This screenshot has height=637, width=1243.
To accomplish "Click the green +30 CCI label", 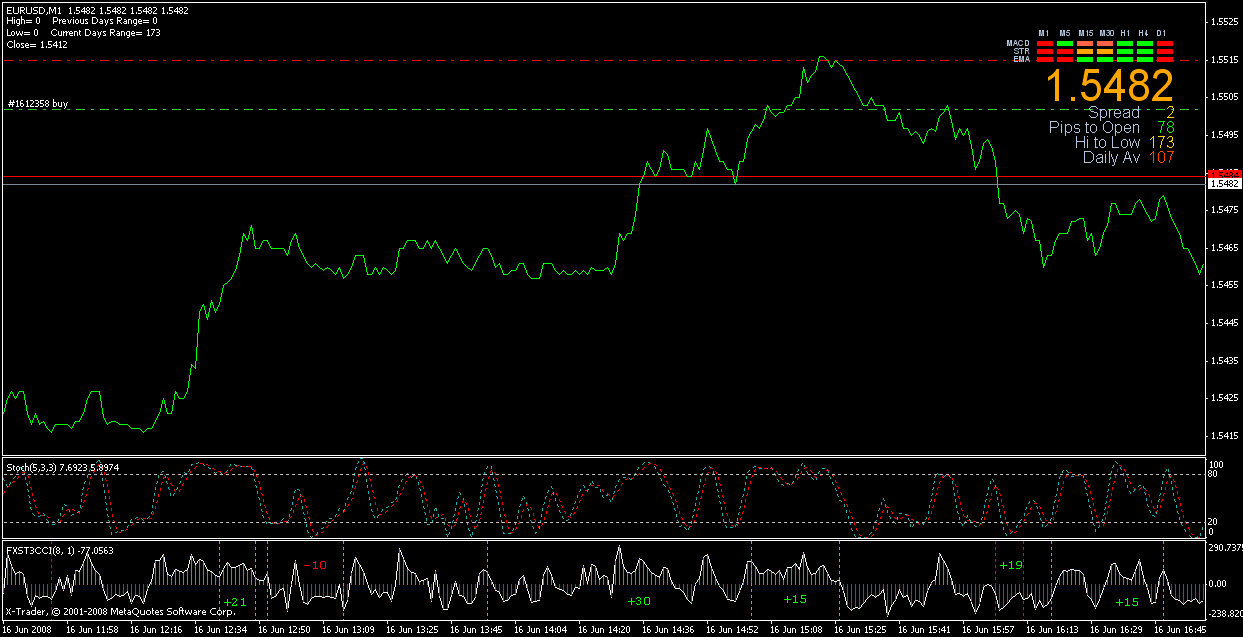I will click(638, 601).
